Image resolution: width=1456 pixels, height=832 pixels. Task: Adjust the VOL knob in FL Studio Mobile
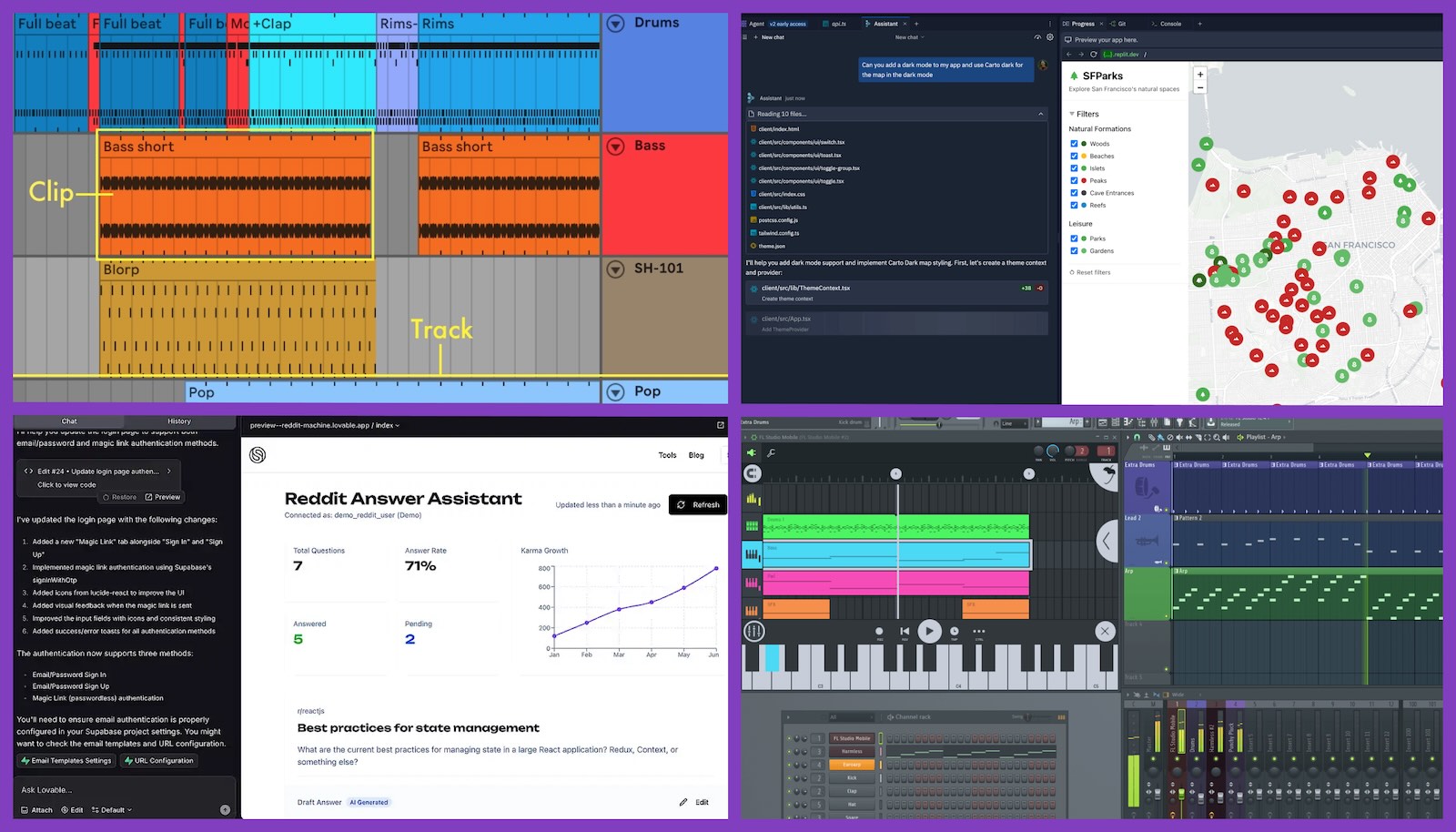click(1053, 450)
